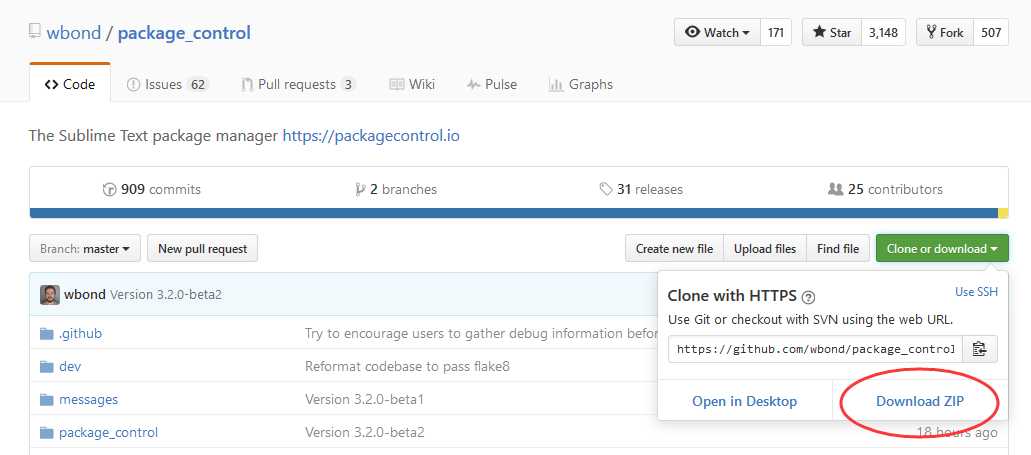View the 171 watchers count
The height and width of the screenshot is (455, 1031).
click(776, 32)
